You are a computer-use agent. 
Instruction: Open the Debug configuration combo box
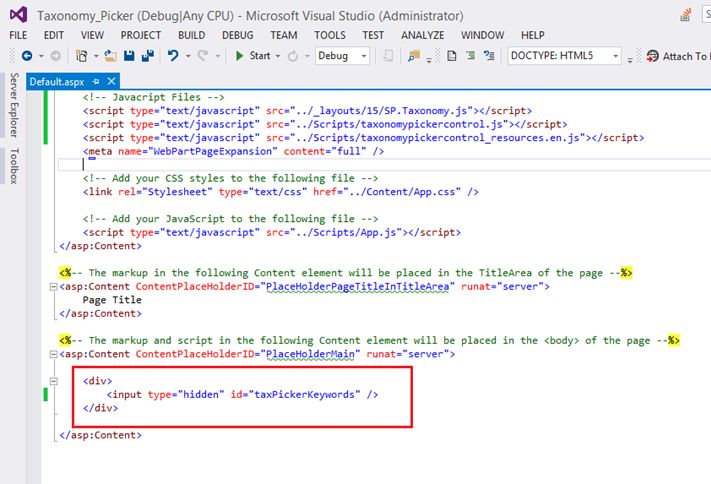[x=342, y=56]
